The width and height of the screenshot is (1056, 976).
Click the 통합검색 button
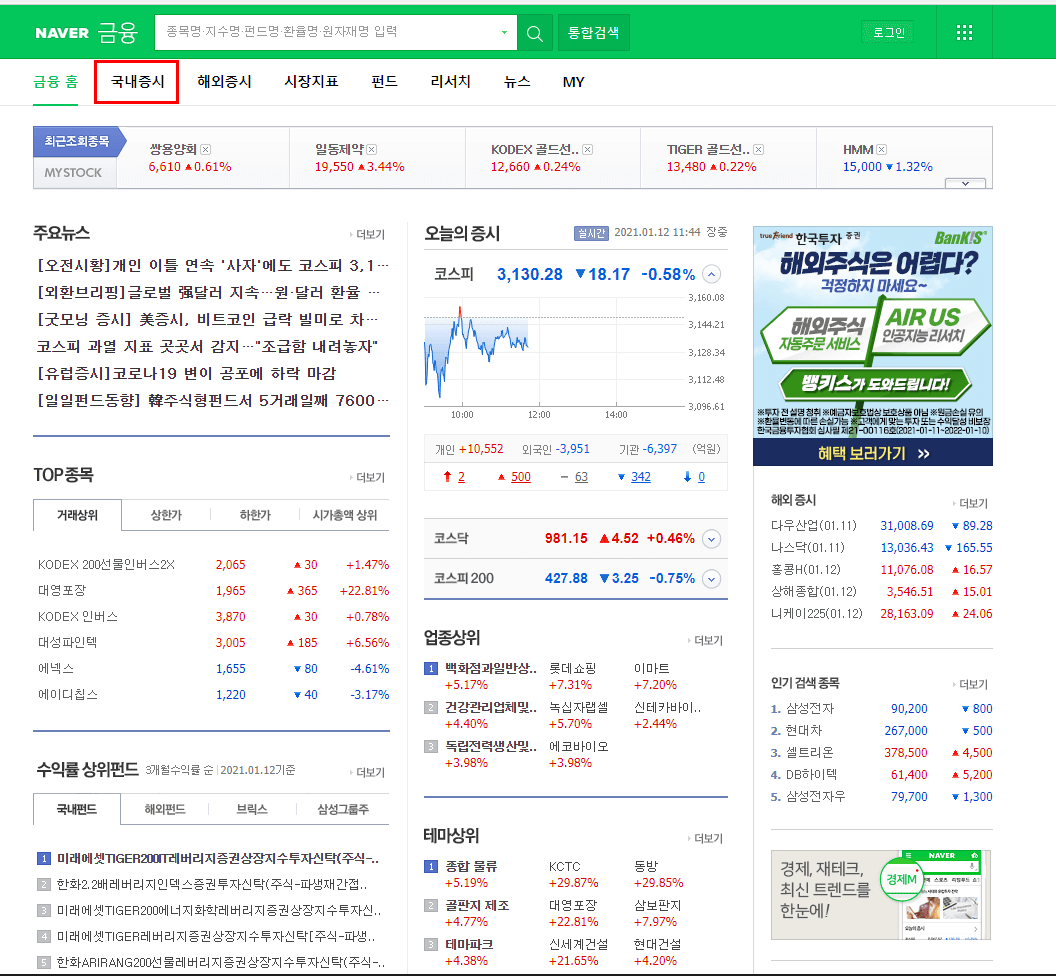tap(593, 32)
